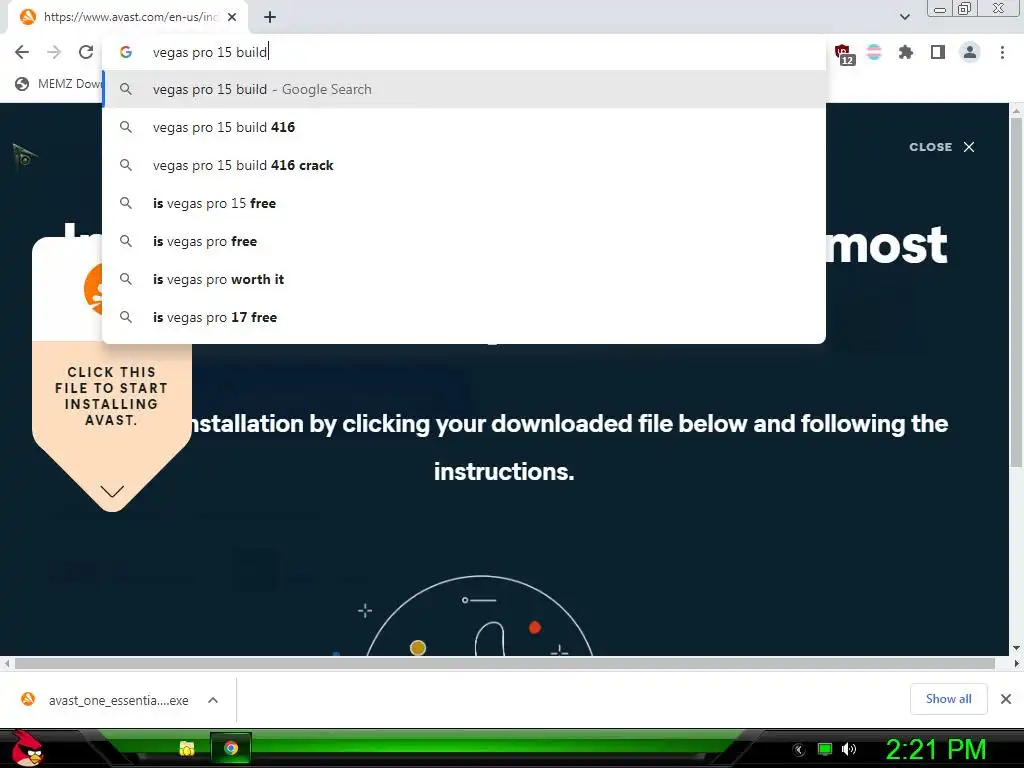Viewport: 1024px width, 768px height.
Task: Click the vertical page scrollbar thumb
Action: coord(1016,293)
